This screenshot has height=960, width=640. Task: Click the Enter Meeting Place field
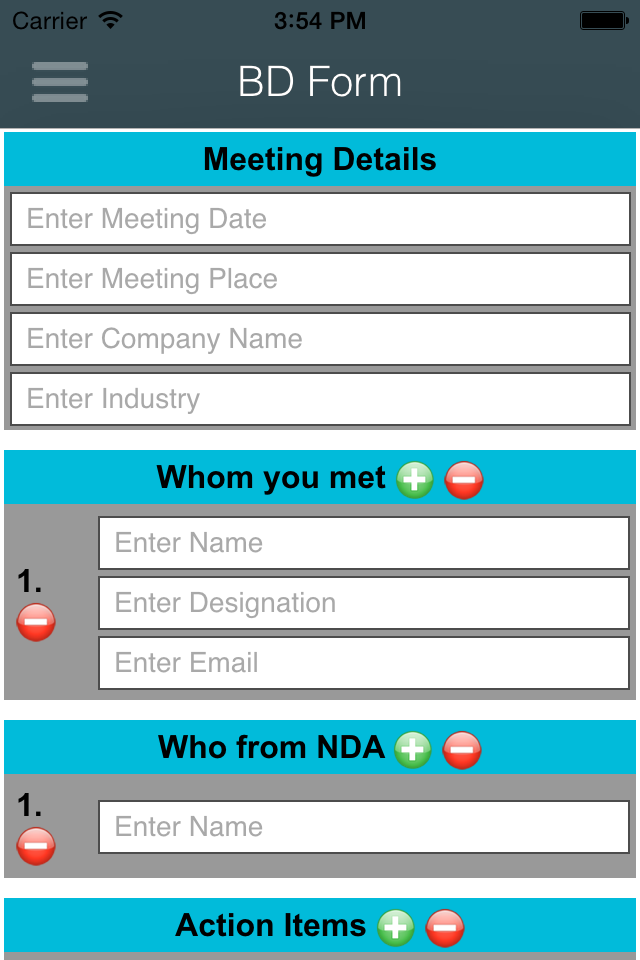pyautogui.click(x=320, y=279)
